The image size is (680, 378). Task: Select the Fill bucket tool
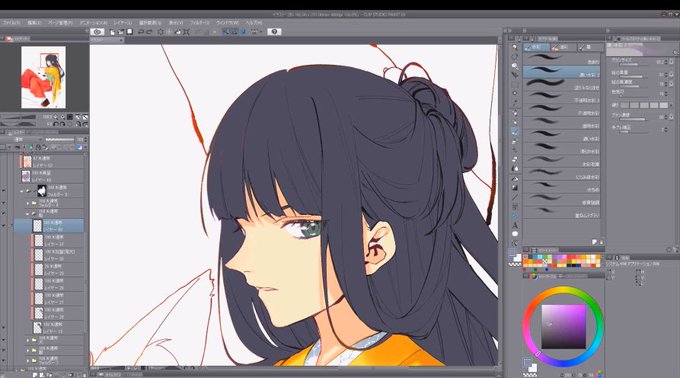(x=515, y=179)
